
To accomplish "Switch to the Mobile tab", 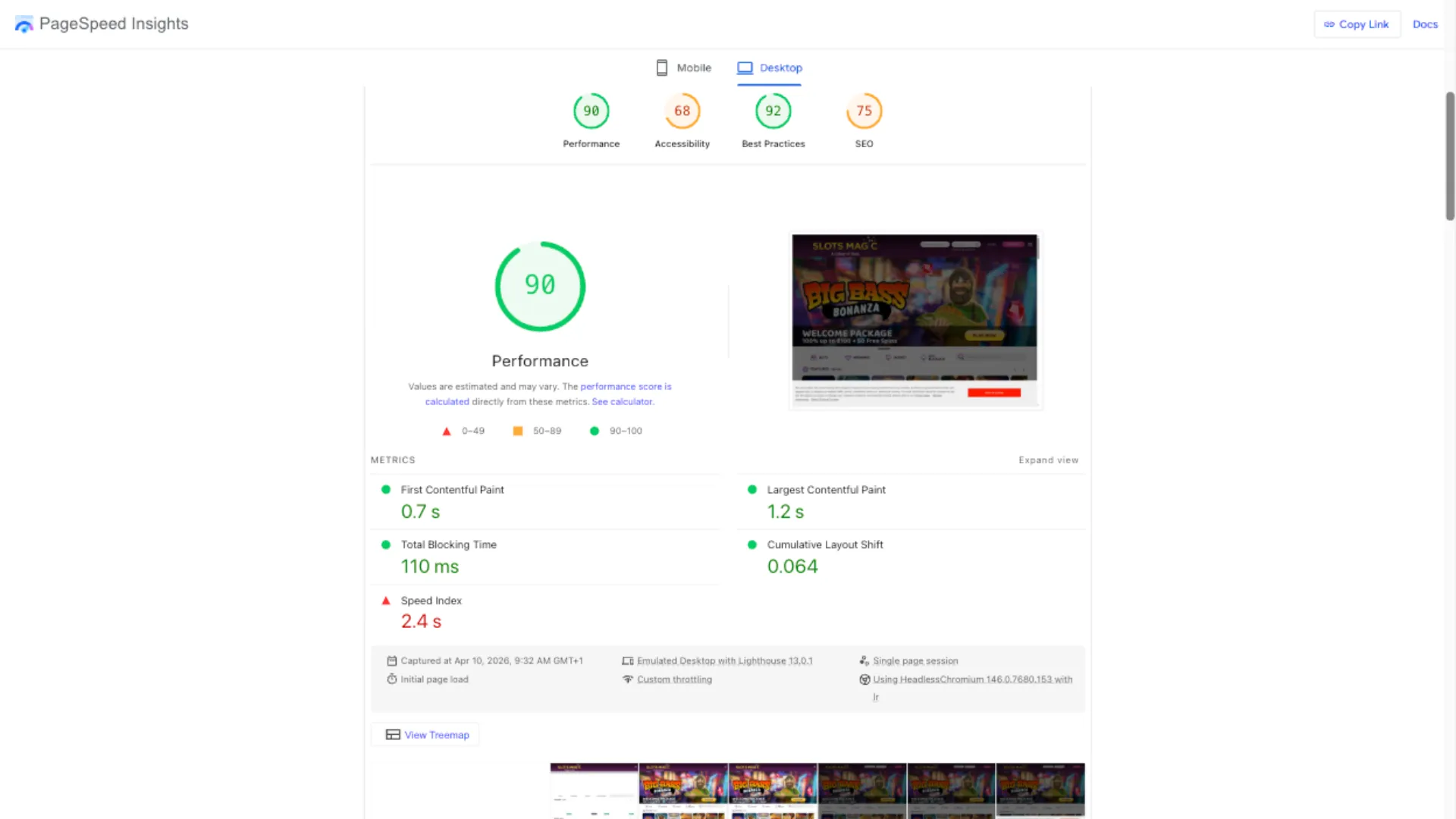I will pos(684,67).
